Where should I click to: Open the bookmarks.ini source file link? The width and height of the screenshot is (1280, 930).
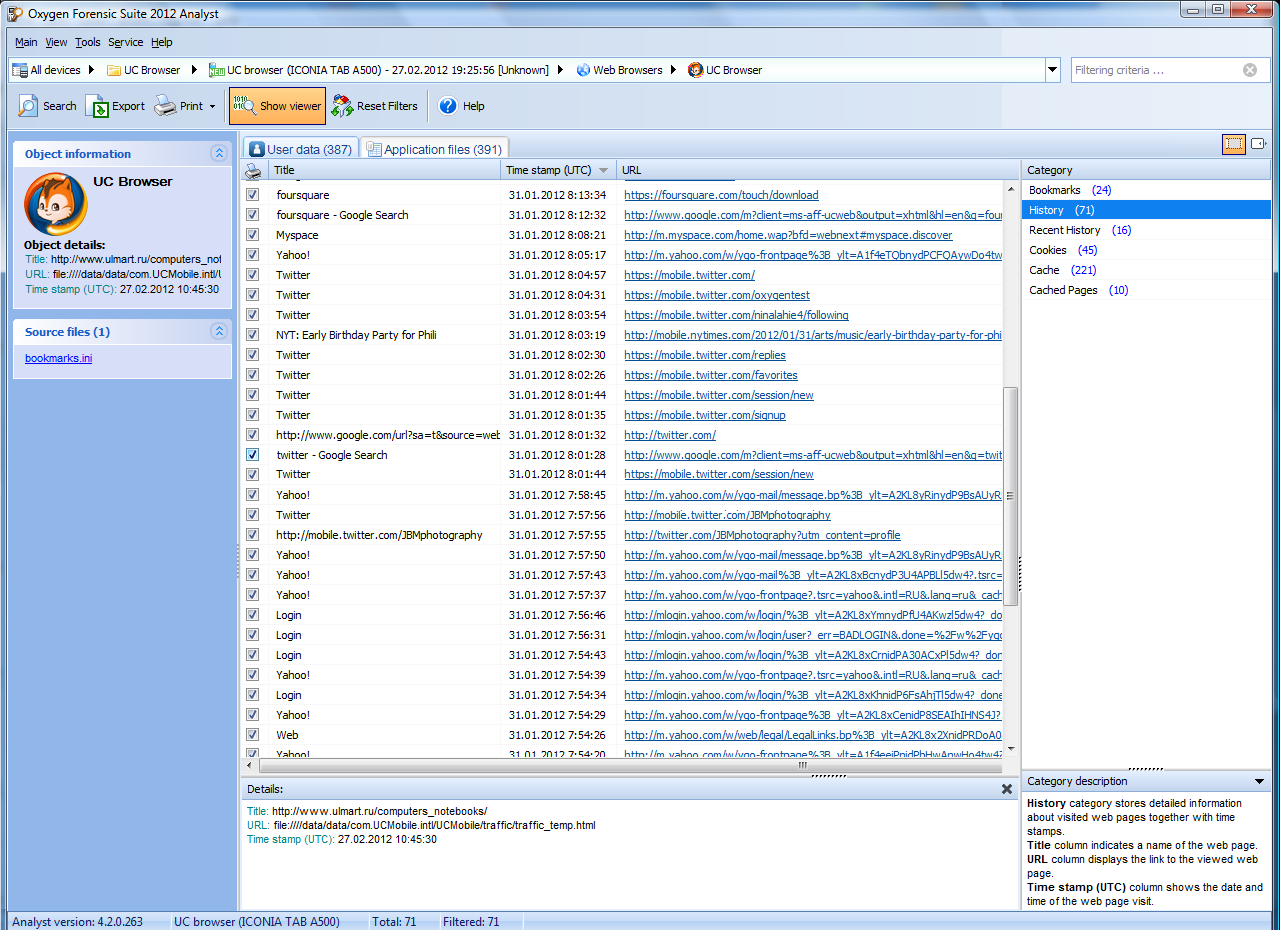point(58,358)
